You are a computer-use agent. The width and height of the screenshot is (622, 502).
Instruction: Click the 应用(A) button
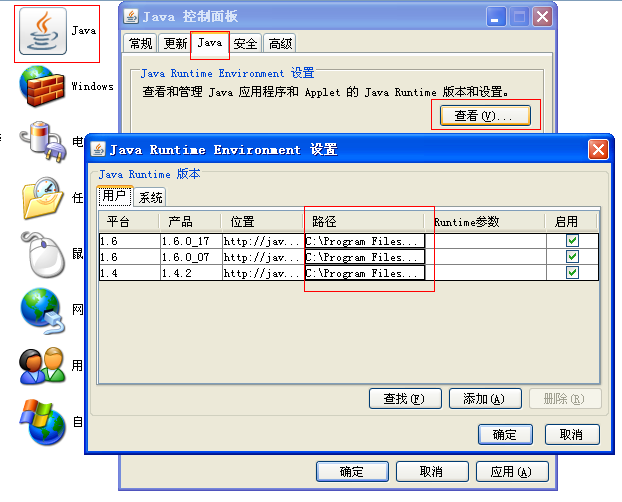[x=512, y=471]
